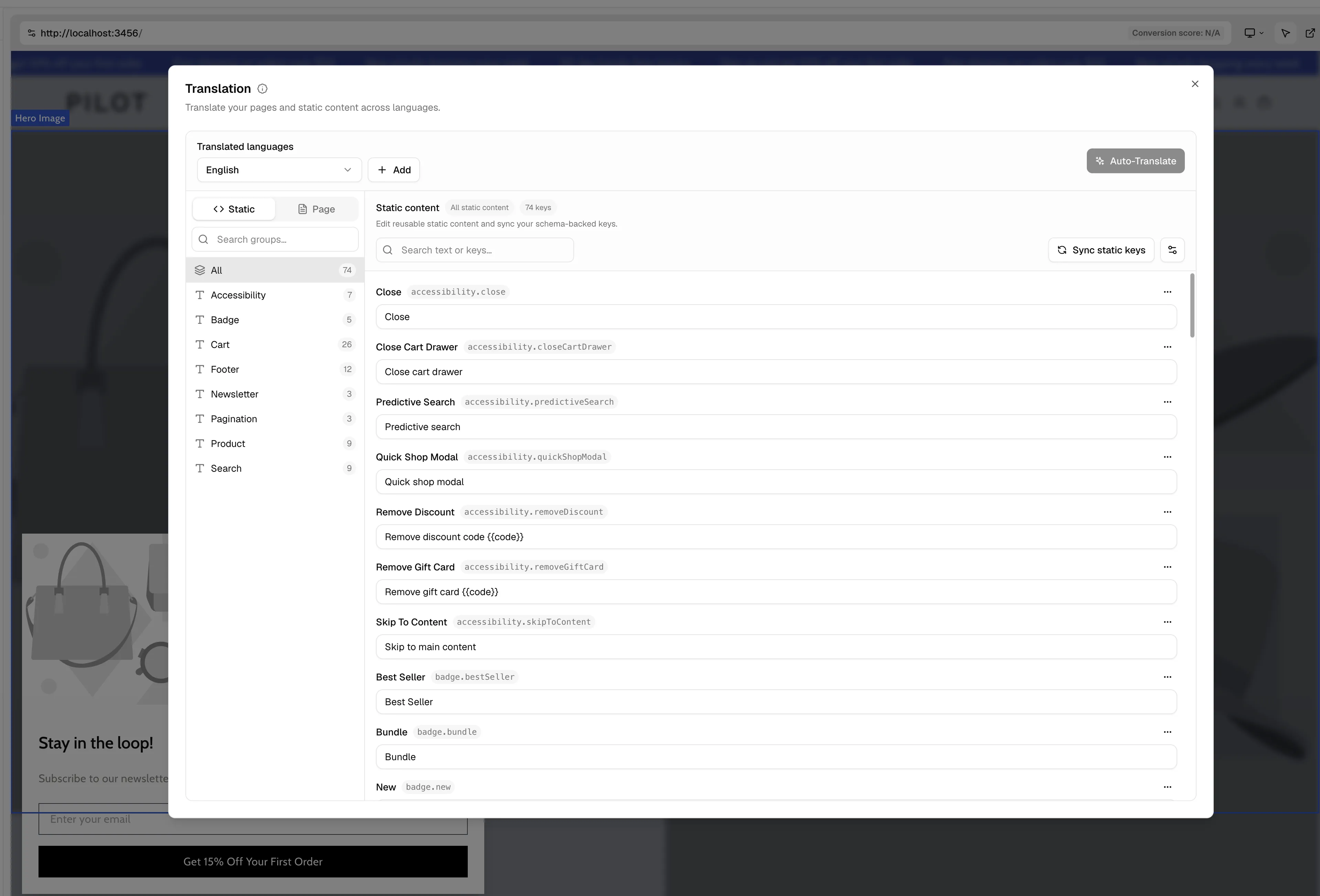
Task: Activate the cursor select mode icon
Action: pyautogui.click(x=1285, y=33)
